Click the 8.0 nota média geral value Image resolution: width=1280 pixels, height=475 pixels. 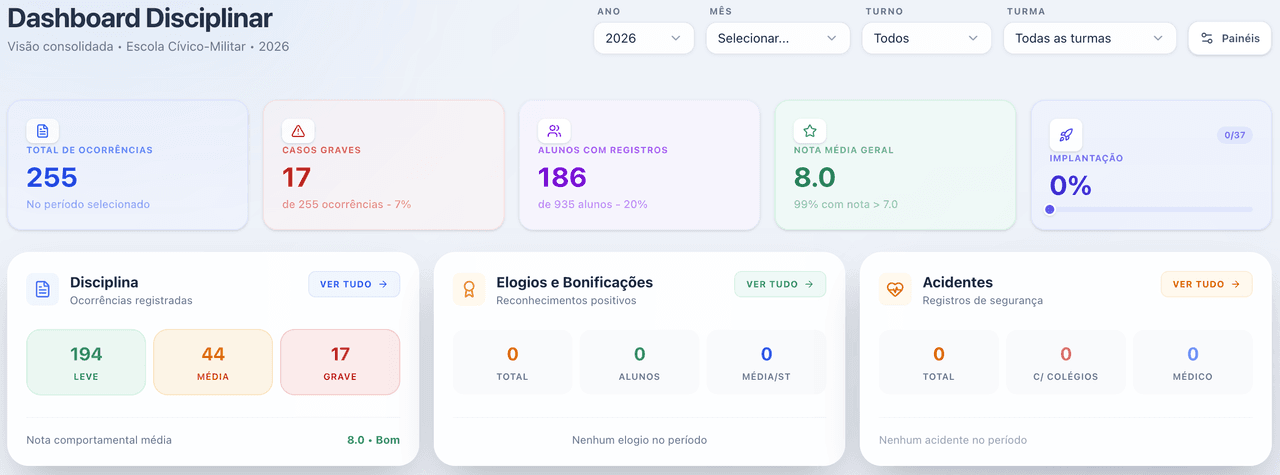(x=815, y=177)
